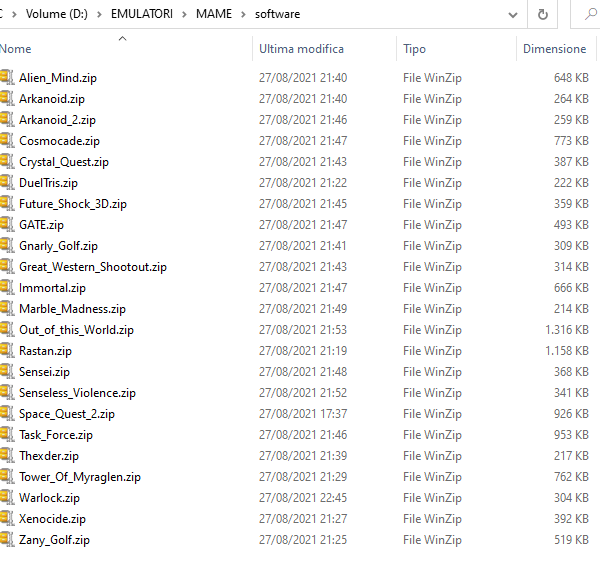
Task: Select the file name Warlock.zip
Action: coord(49,498)
